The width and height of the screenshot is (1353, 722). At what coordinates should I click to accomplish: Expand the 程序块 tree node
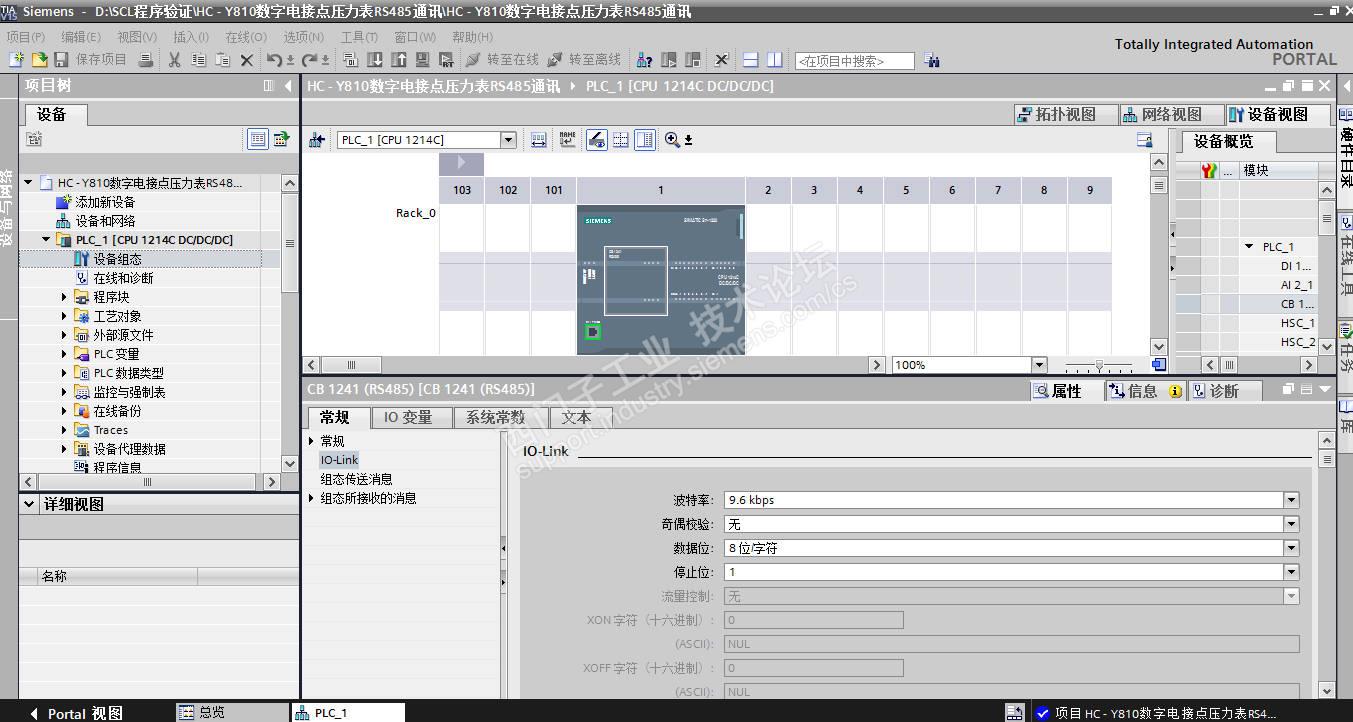(x=64, y=297)
